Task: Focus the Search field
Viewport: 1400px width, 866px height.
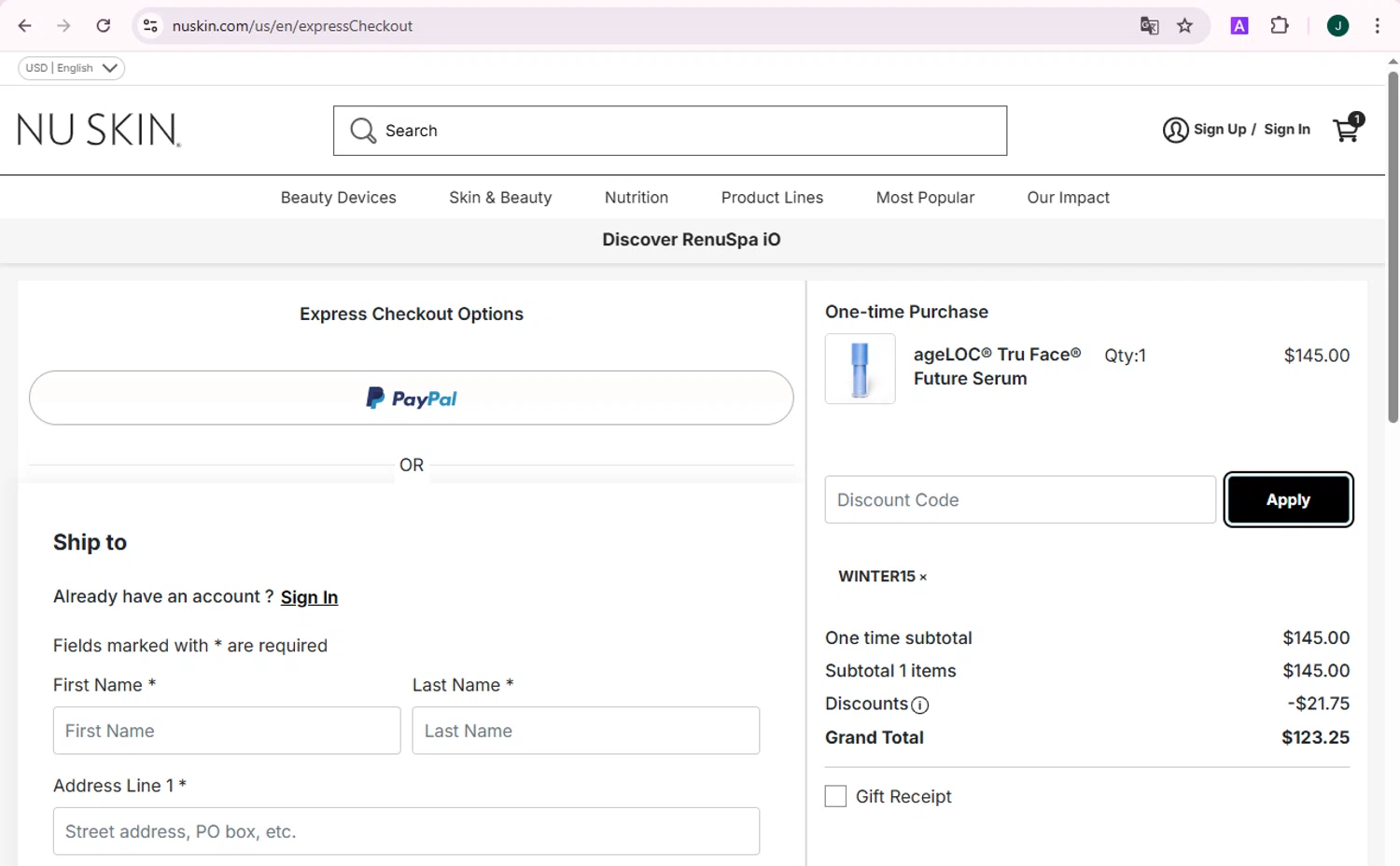Action: click(670, 131)
